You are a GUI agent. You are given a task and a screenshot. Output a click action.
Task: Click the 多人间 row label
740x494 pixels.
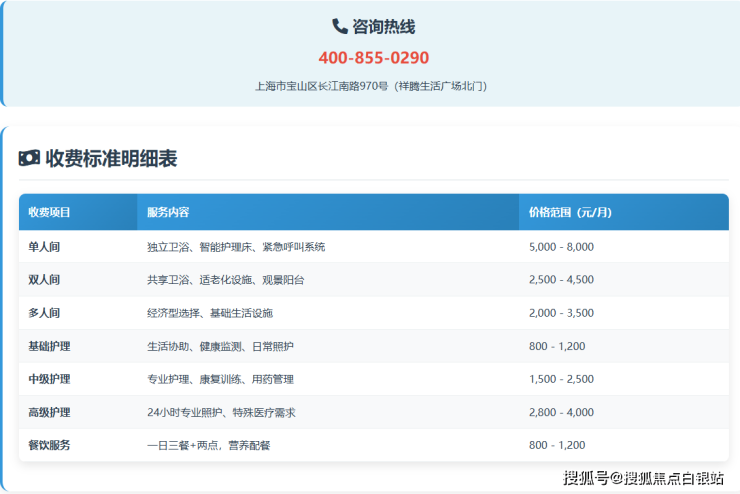(x=45, y=313)
